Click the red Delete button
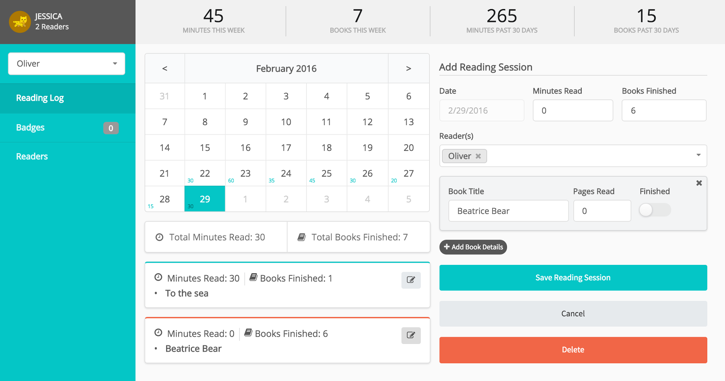 [x=573, y=350]
